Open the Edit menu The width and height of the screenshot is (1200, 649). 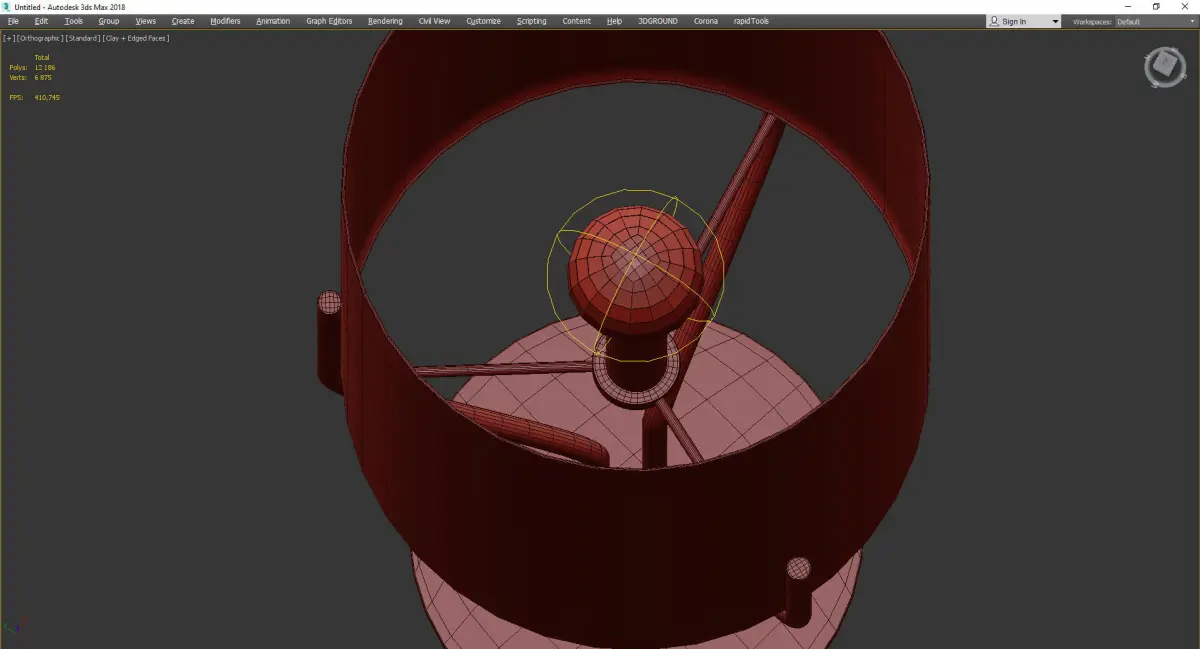[x=41, y=21]
